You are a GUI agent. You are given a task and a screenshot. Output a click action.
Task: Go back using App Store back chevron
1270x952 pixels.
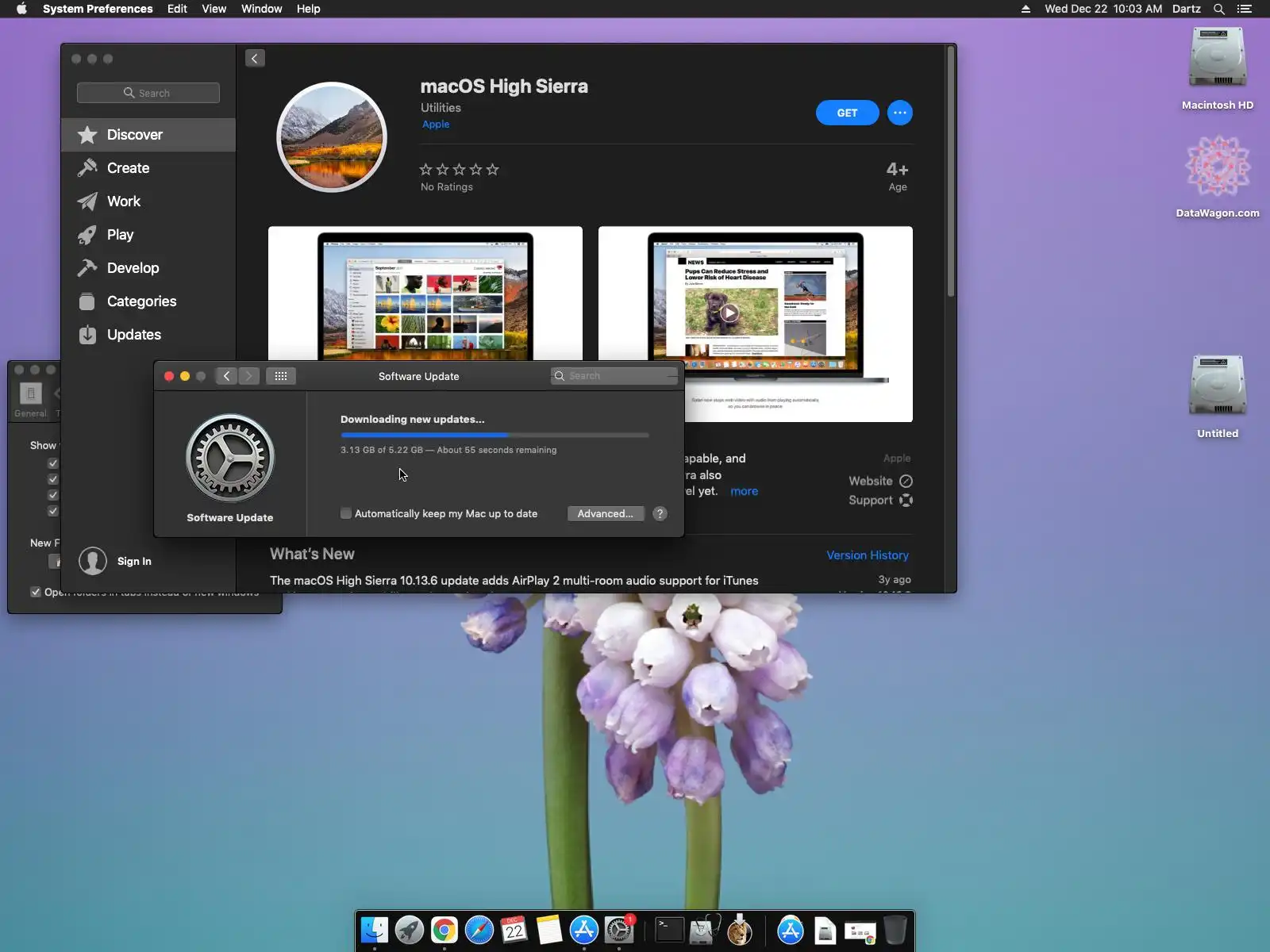pyautogui.click(x=255, y=58)
